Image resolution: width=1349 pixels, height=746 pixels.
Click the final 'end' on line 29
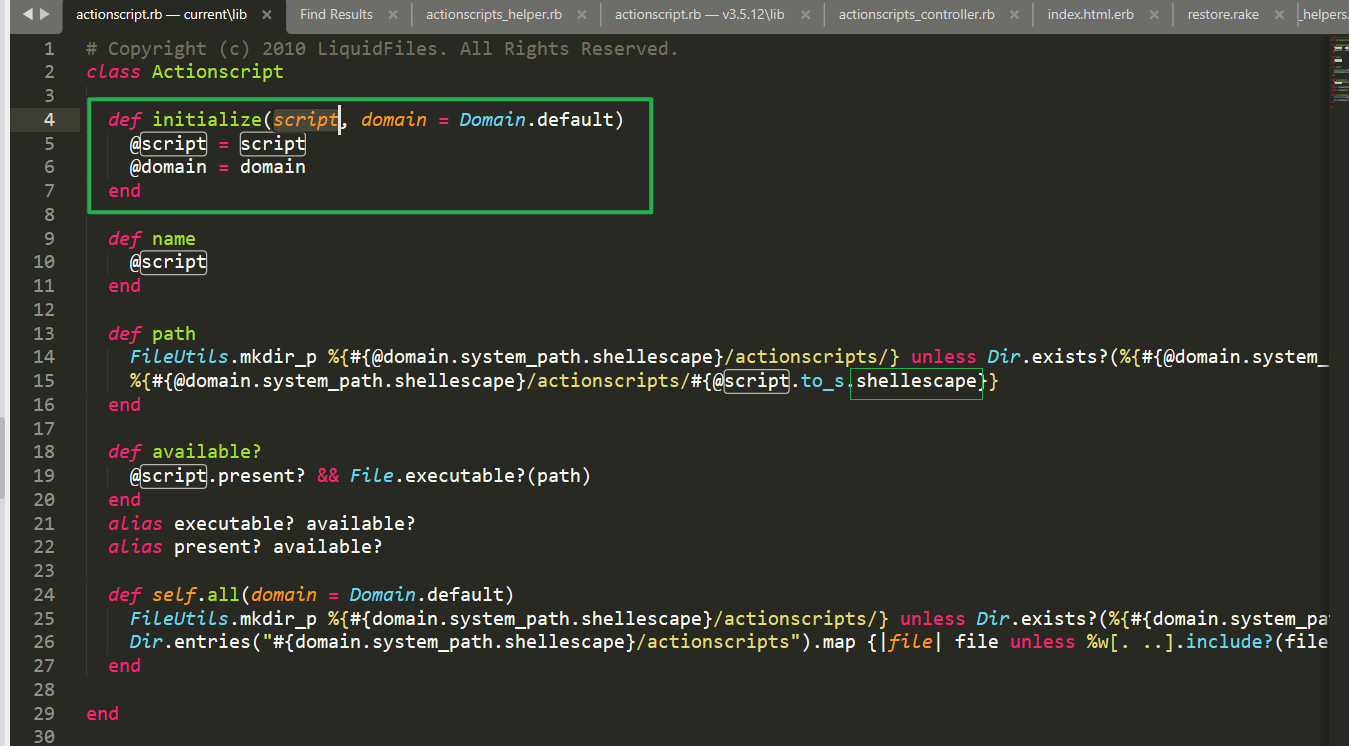coord(103,714)
